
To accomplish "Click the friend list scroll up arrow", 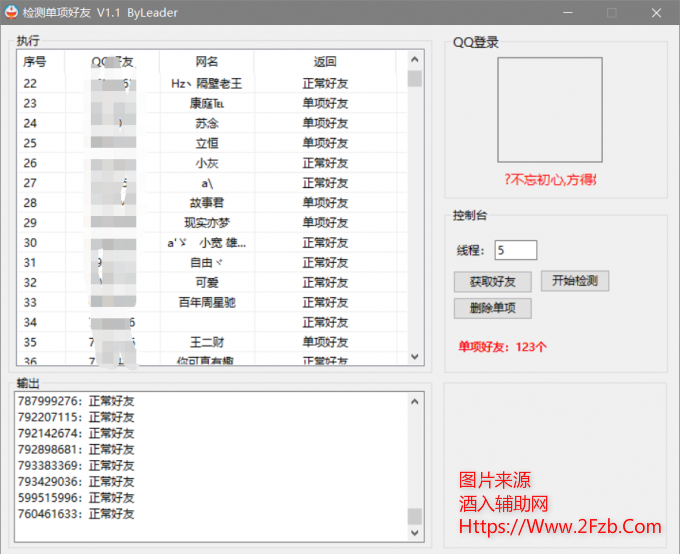I will (x=415, y=59).
